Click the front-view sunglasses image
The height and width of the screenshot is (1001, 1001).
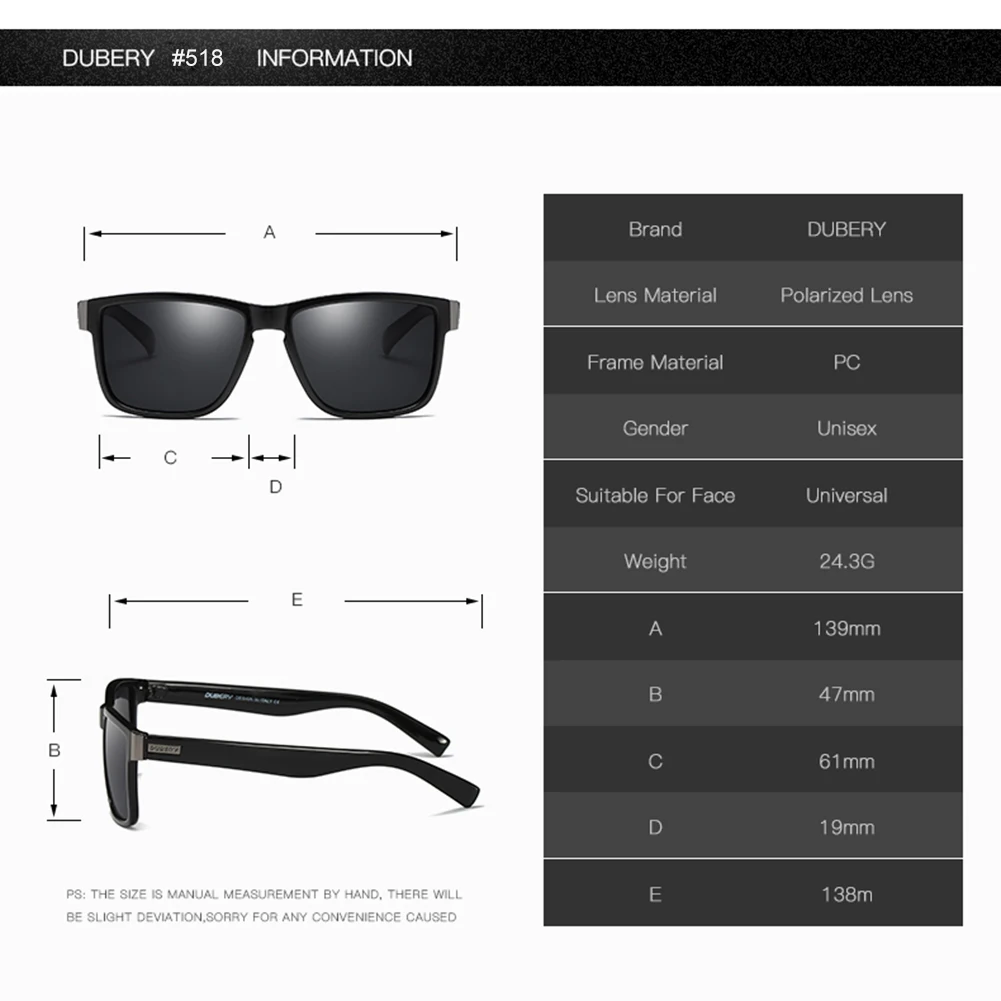click(268, 355)
